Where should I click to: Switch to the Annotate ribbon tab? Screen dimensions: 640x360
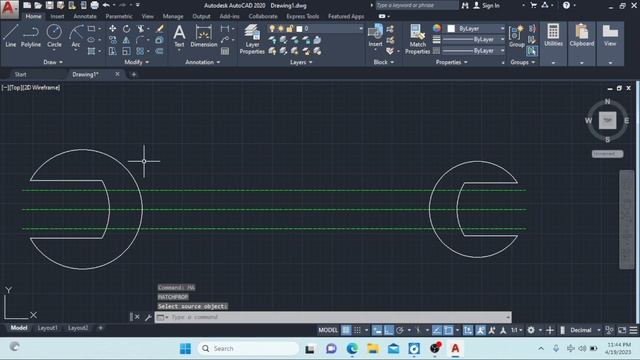[85, 16]
